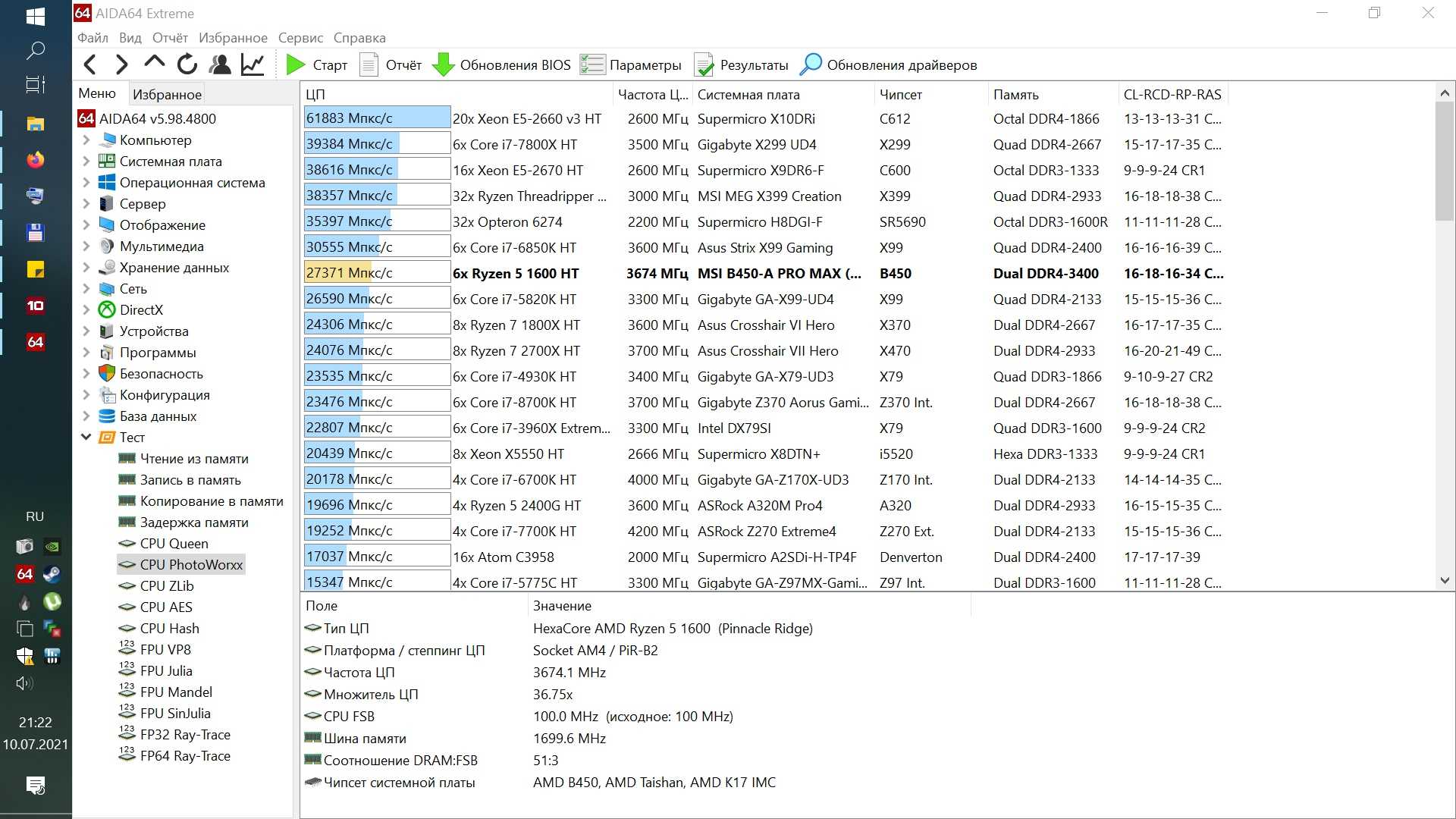Click the Результаты toolbar button

pyautogui.click(x=741, y=65)
